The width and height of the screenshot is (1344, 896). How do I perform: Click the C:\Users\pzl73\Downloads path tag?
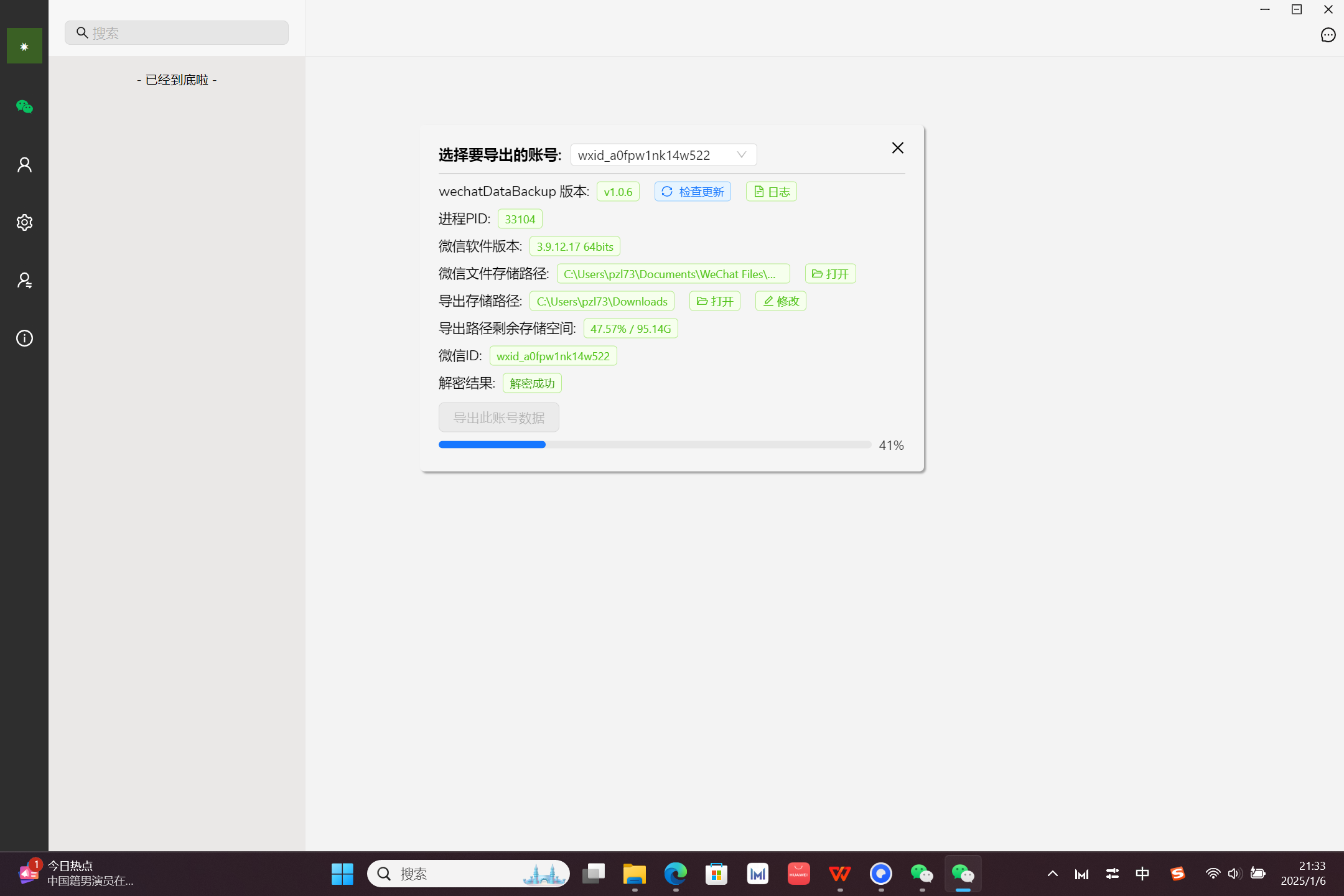(x=602, y=301)
